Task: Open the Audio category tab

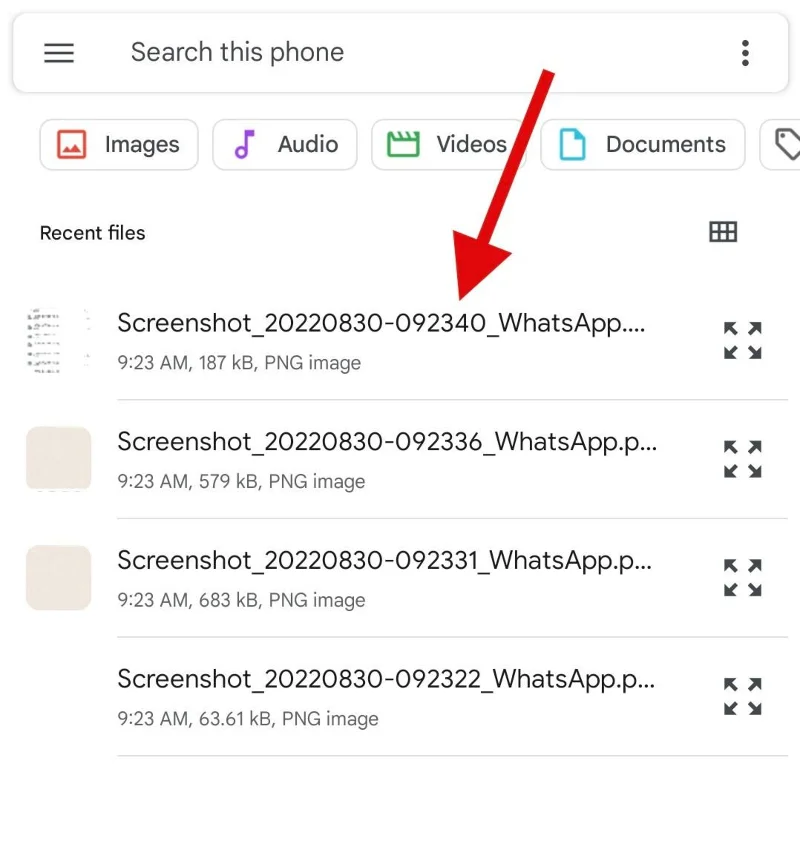Action: pyautogui.click(x=285, y=144)
